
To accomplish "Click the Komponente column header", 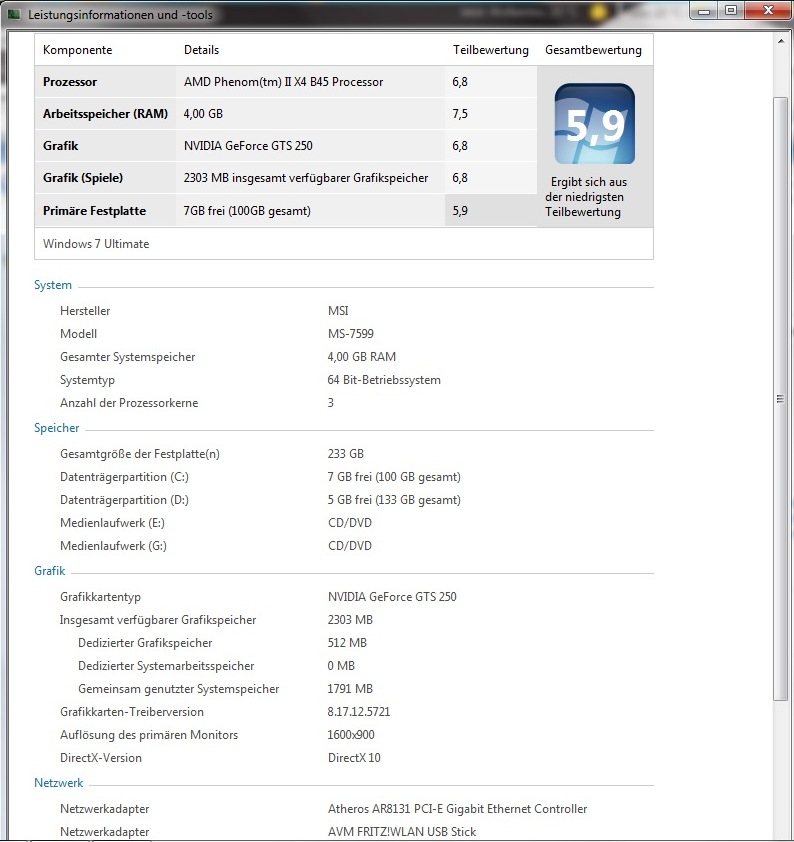I will (77, 50).
